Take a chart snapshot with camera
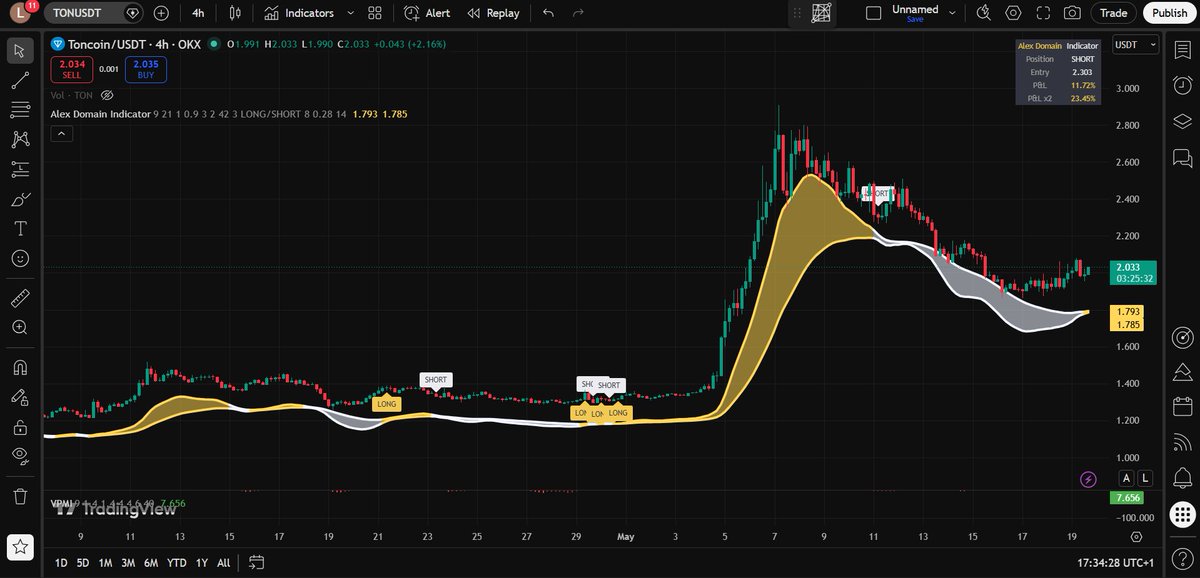The height and width of the screenshot is (578, 1200). click(1072, 13)
